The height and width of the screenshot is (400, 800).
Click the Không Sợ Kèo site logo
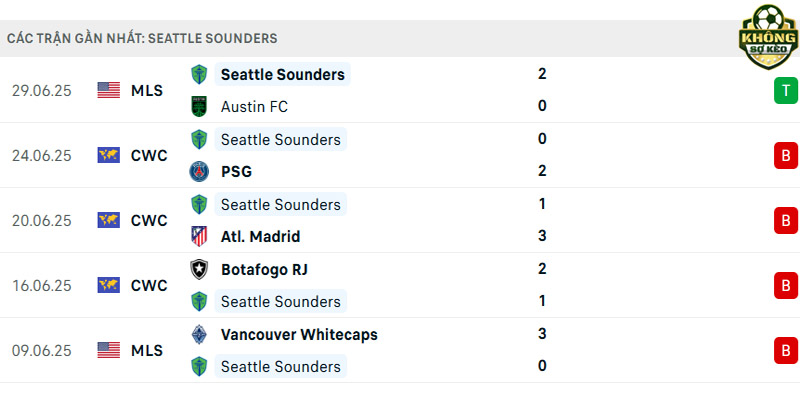pyautogui.click(x=768, y=37)
